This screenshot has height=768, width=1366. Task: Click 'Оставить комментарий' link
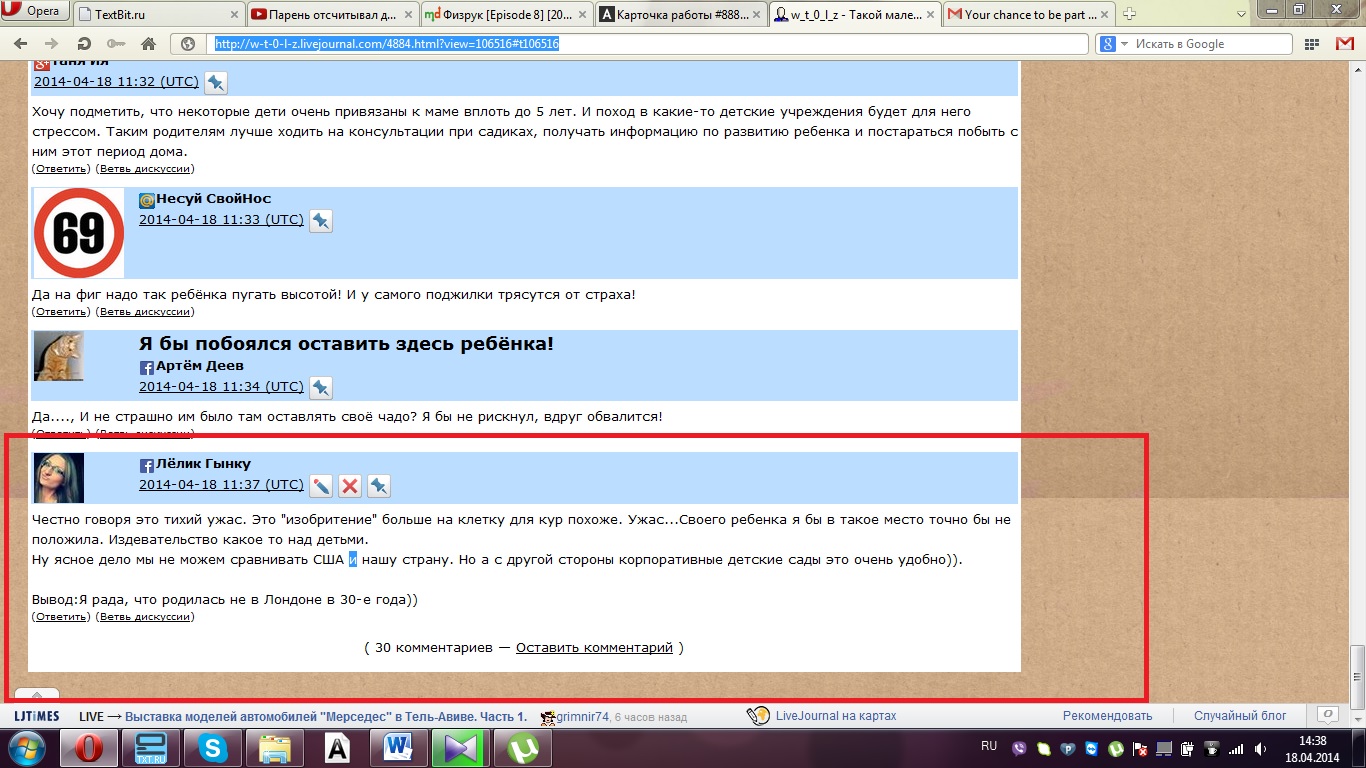point(594,648)
